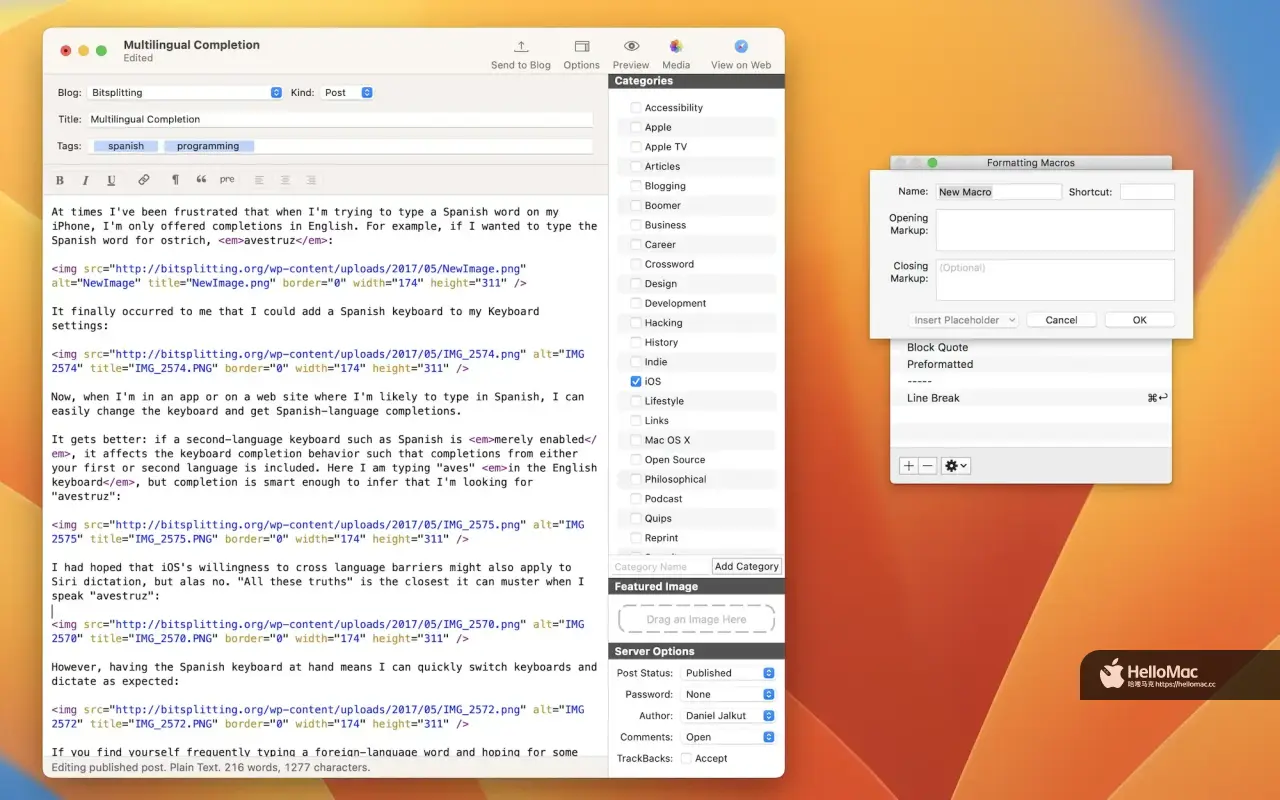Click the Send to Blog toolbar icon
The width and height of the screenshot is (1280, 800).
(521, 46)
